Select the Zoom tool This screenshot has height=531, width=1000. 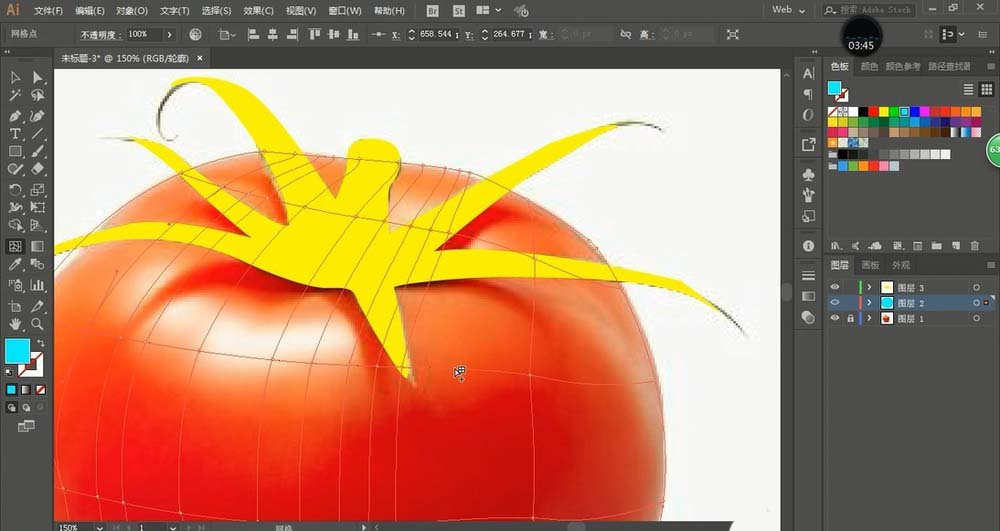(x=38, y=324)
